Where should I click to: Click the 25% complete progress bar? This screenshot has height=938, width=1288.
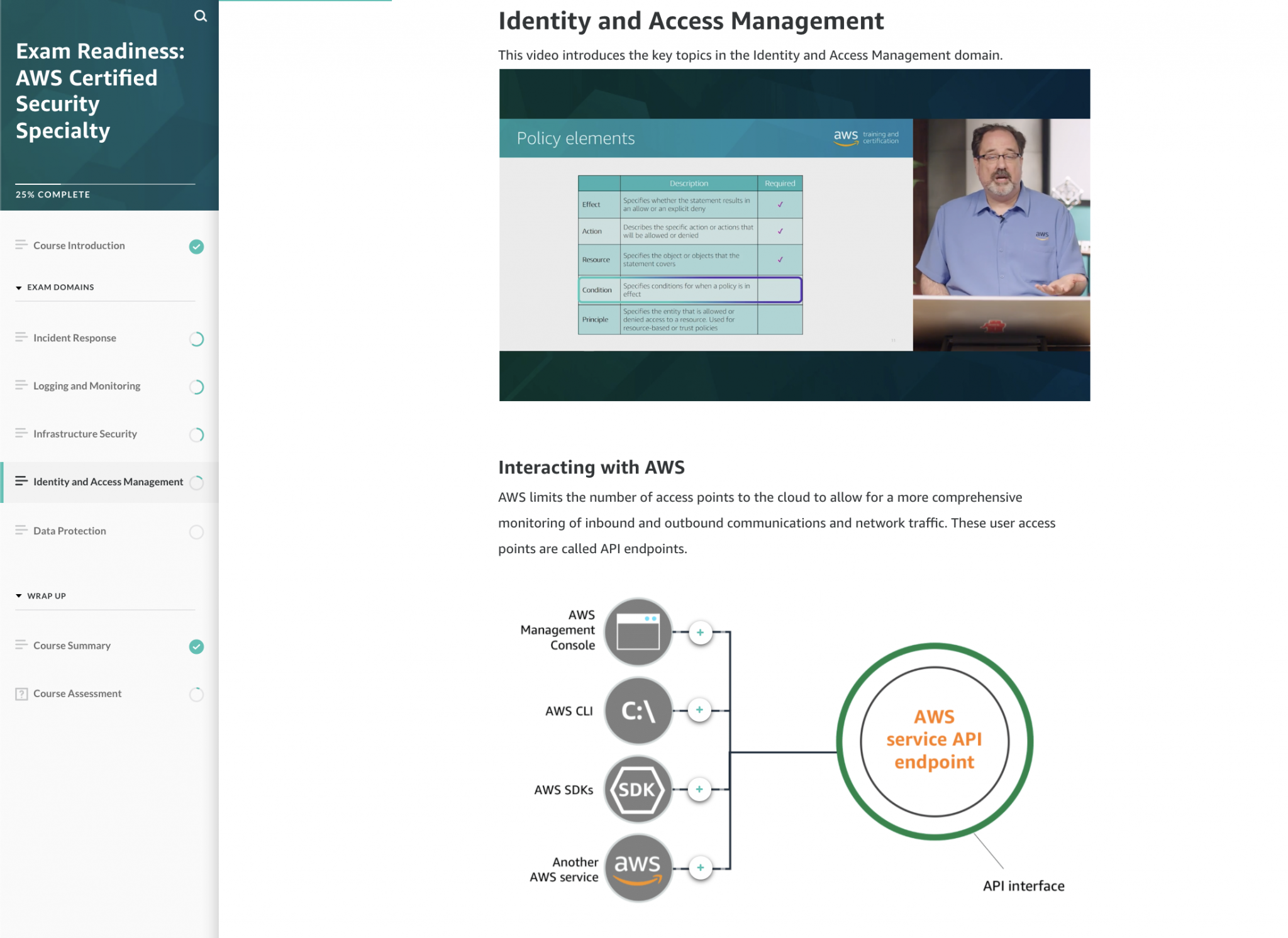tap(105, 184)
